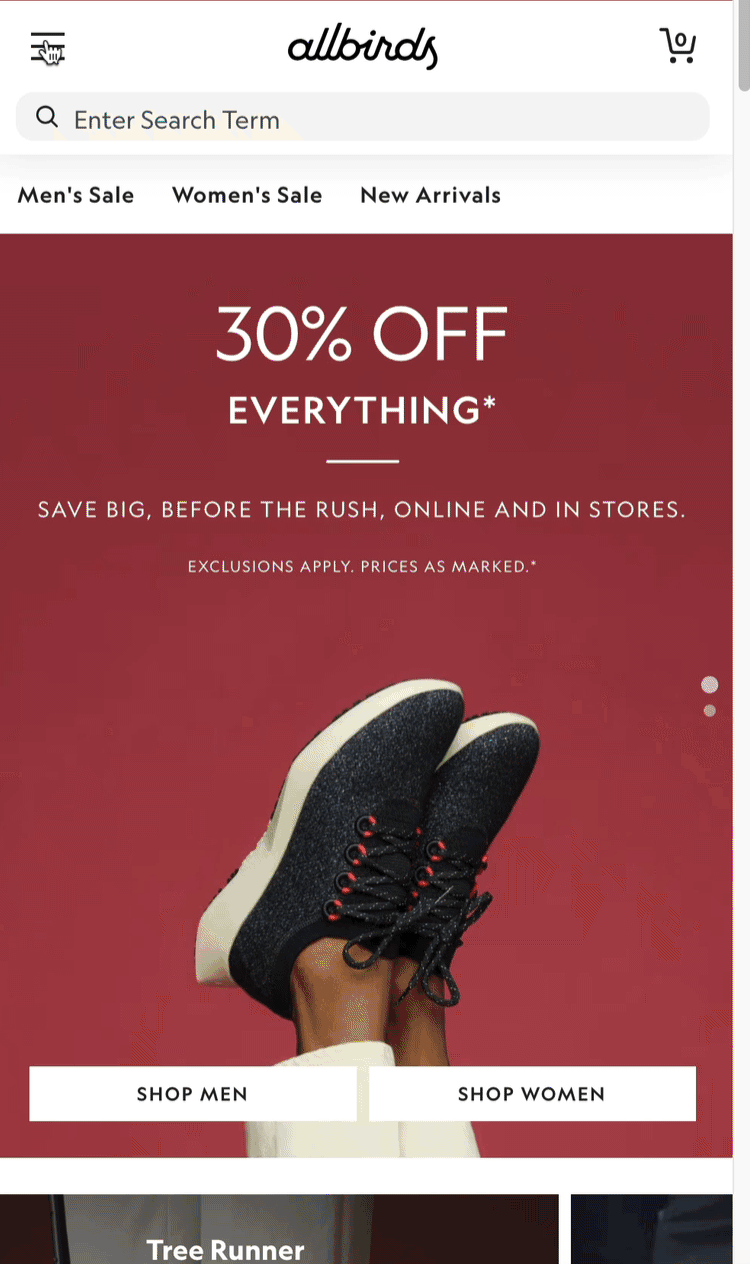Click the SHOP WOMEN button
This screenshot has height=1264, width=750.
coord(532,1094)
